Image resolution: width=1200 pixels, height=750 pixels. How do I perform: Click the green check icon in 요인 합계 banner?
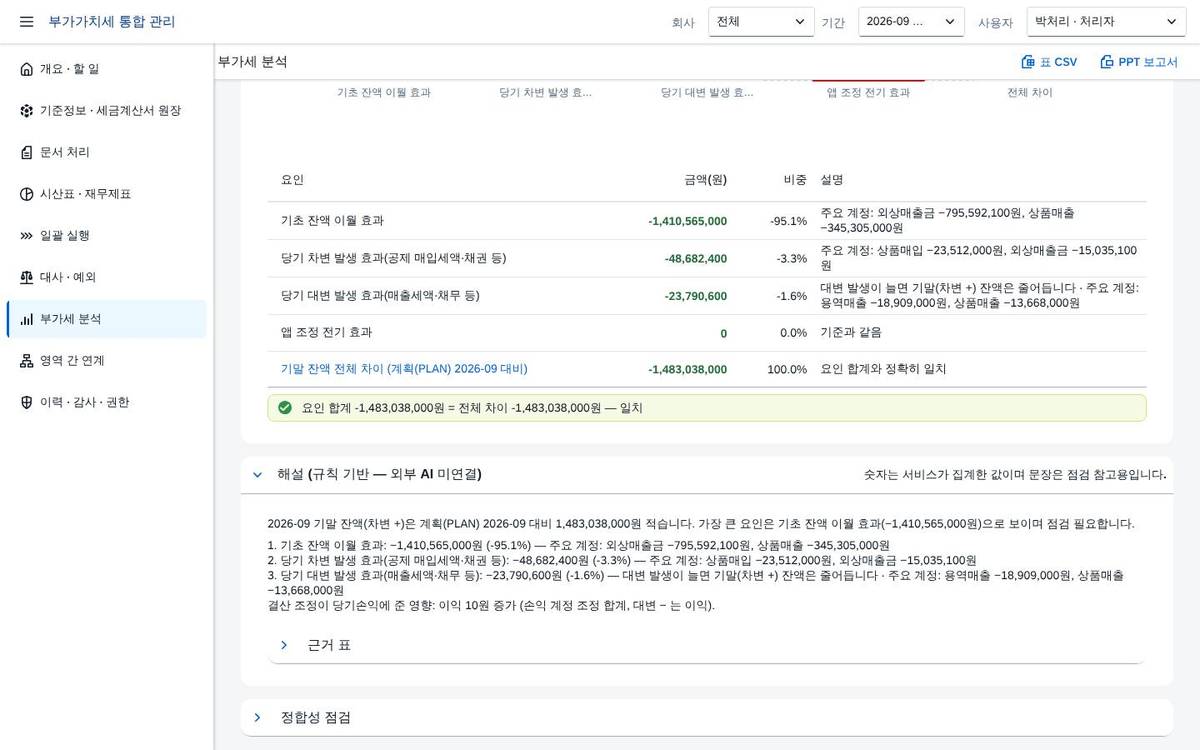tap(285, 408)
